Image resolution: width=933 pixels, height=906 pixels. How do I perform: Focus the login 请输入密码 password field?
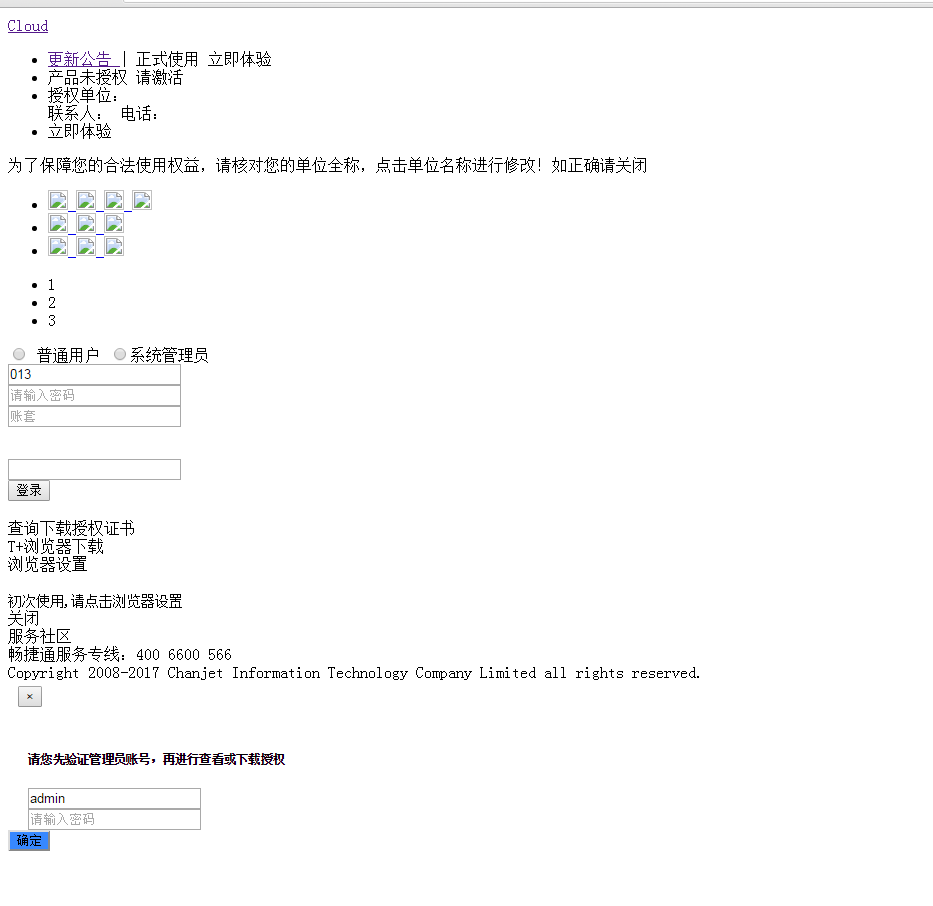point(94,396)
